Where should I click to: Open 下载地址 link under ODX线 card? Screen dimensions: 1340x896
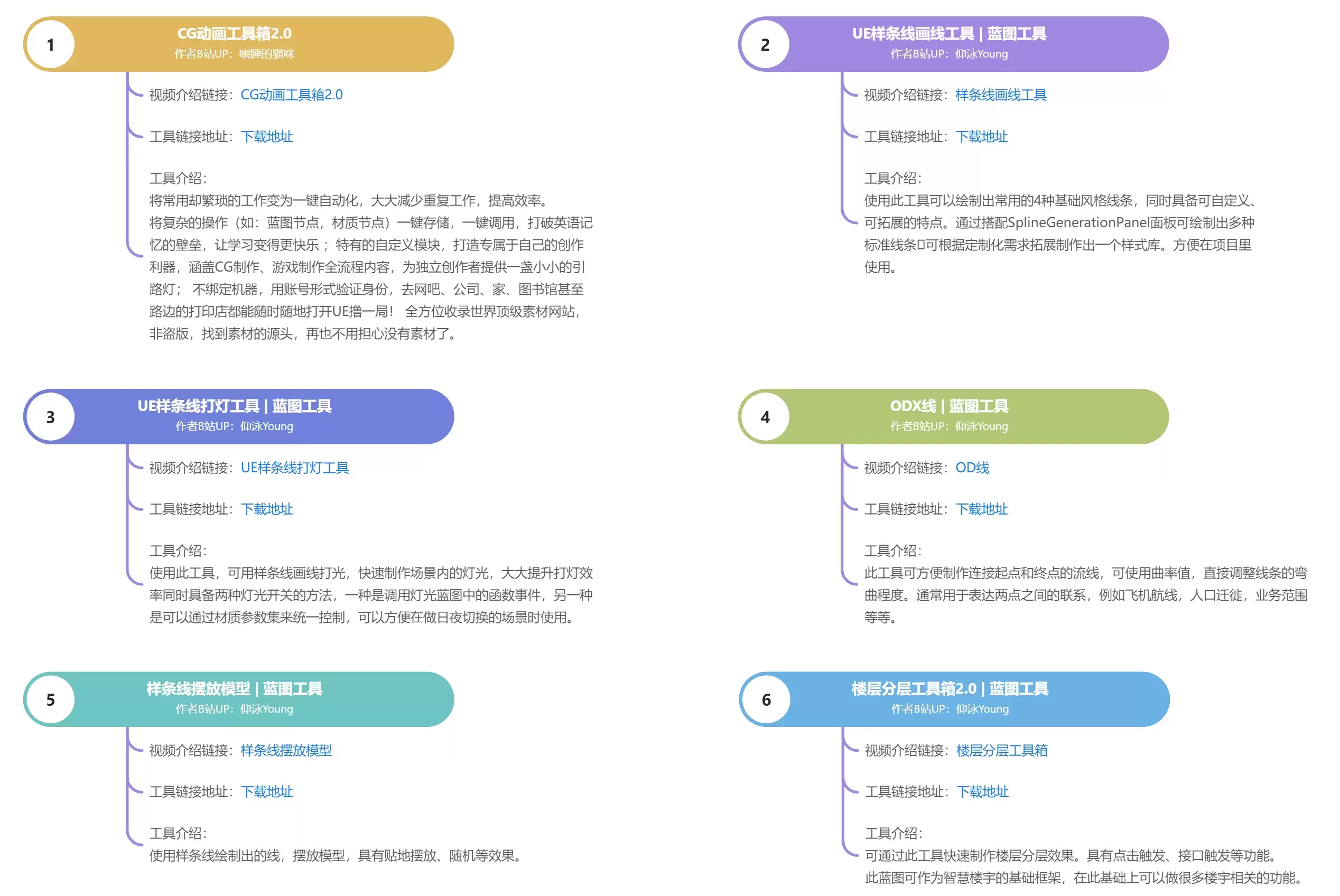pos(982,509)
